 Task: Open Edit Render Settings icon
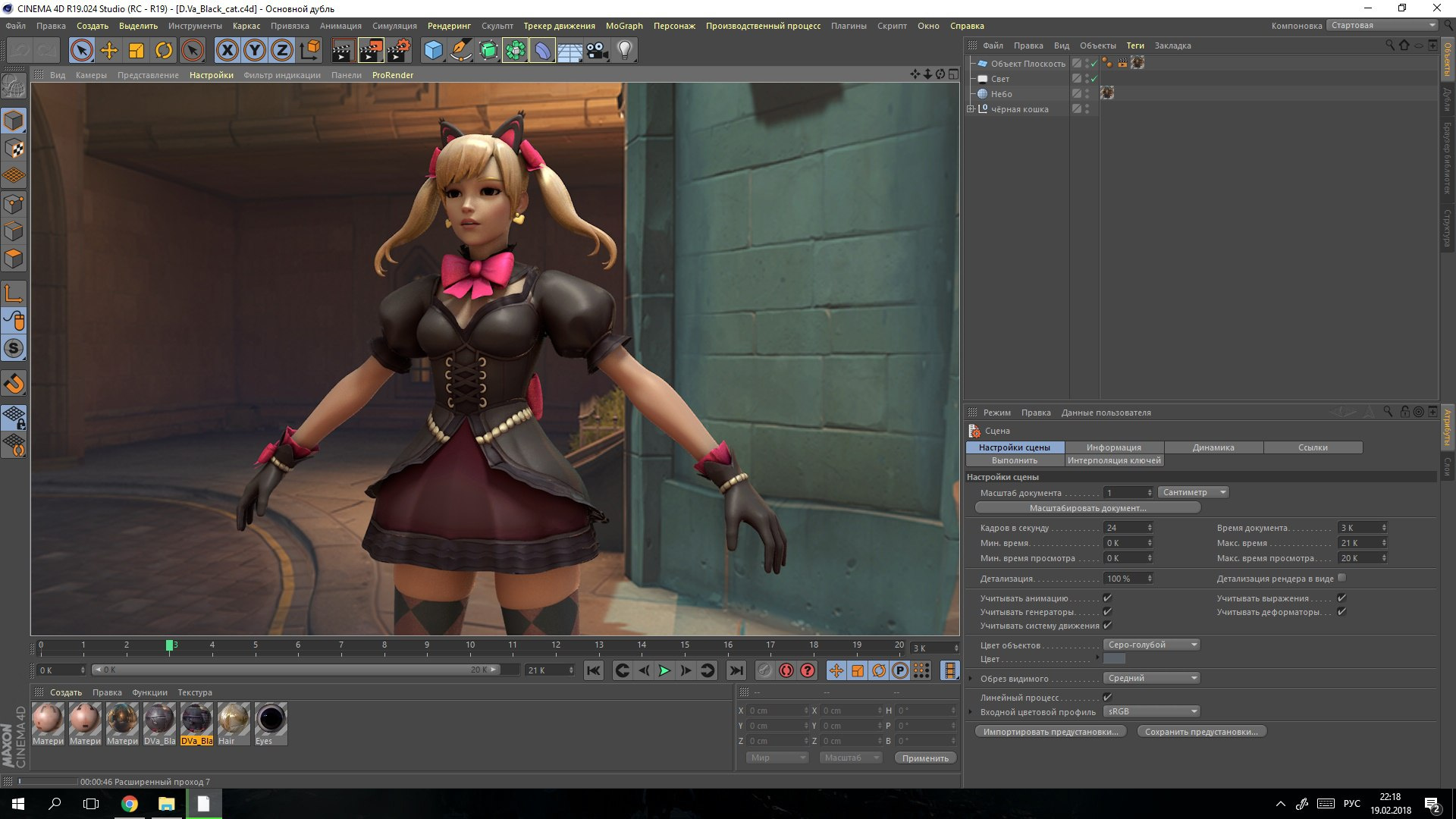(399, 51)
